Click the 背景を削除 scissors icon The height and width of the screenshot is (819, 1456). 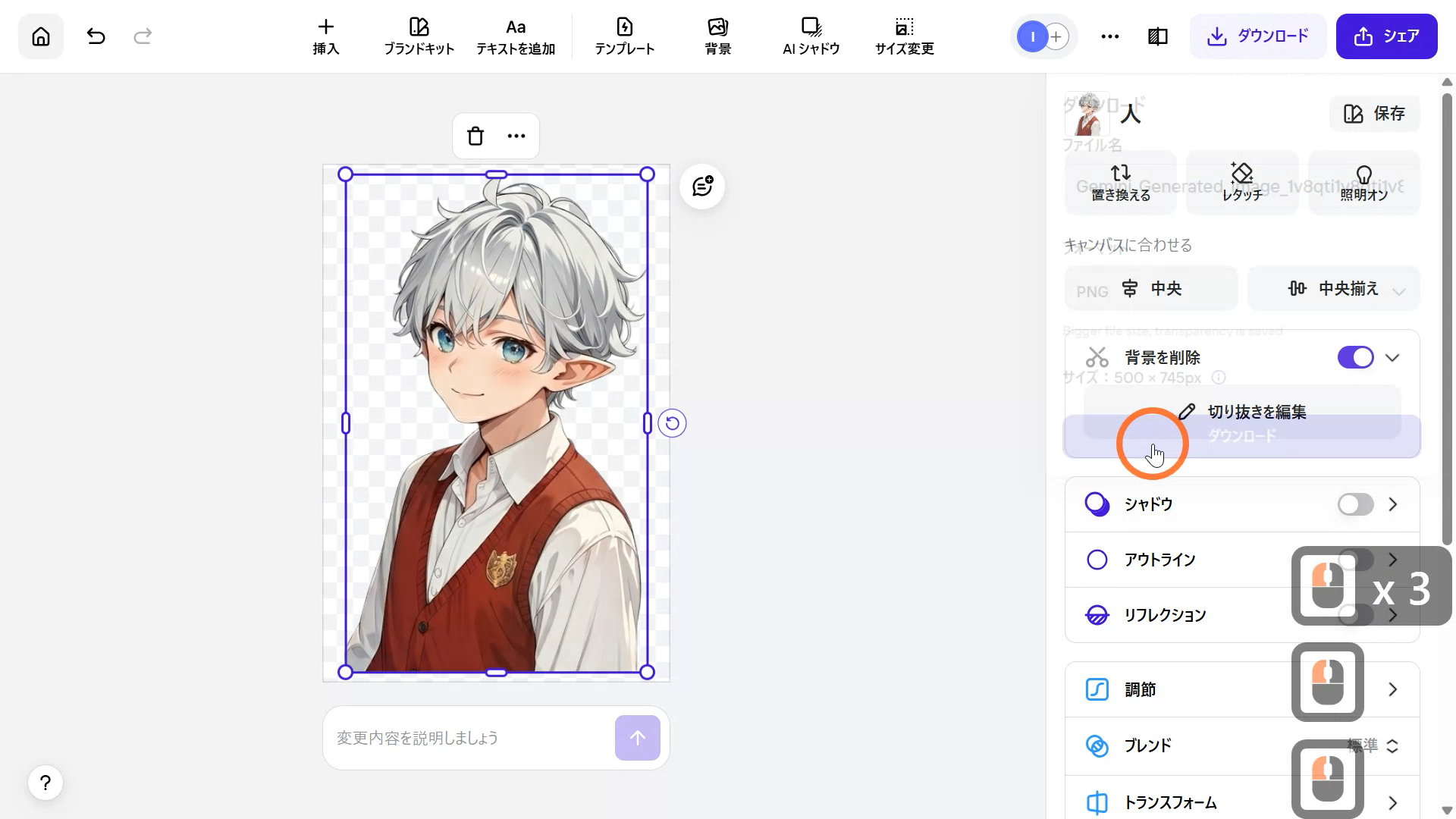(x=1097, y=357)
